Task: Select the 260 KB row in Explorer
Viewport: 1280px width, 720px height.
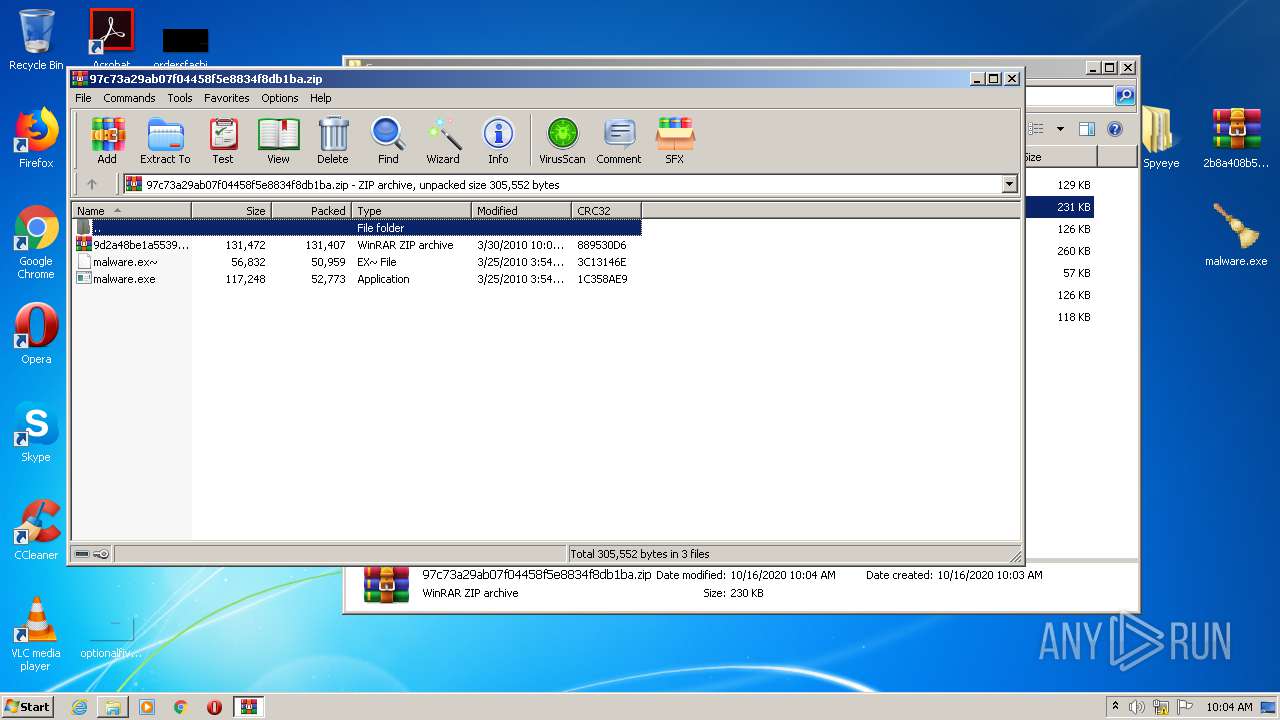Action: (1060, 251)
